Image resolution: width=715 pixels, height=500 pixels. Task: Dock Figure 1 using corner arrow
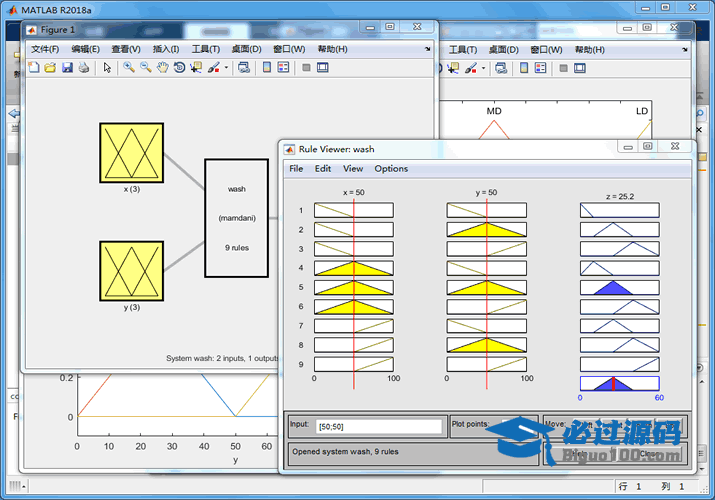tap(427, 49)
